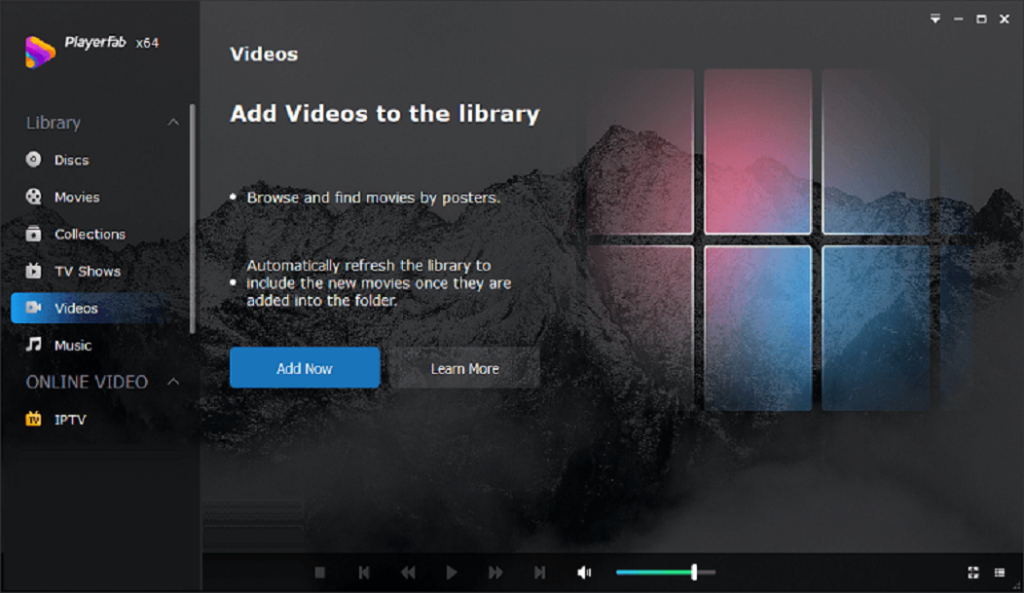Image resolution: width=1024 pixels, height=593 pixels.
Task: Toggle the playlist panel icon
Action: 1000,572
